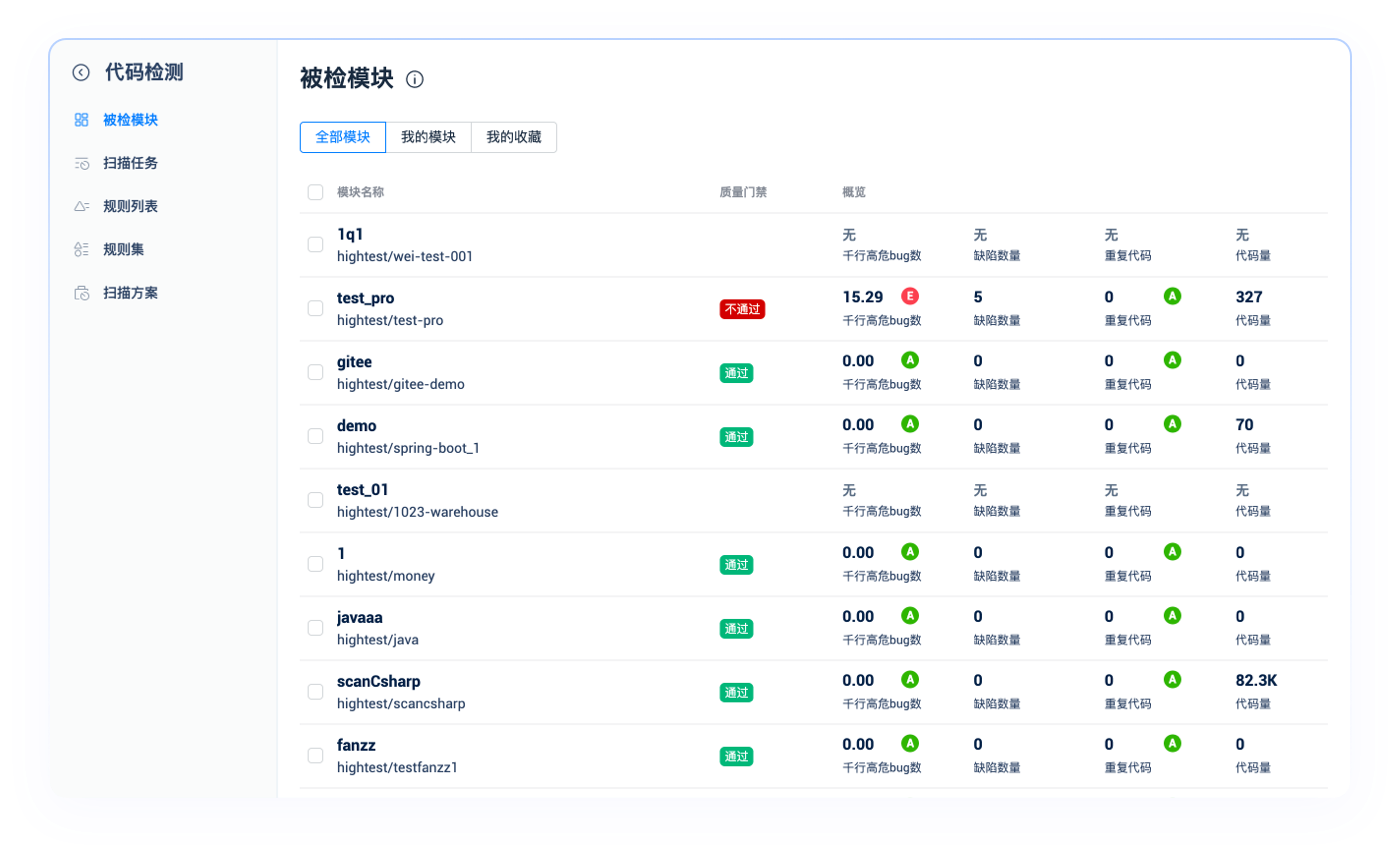The height and width of the screenshot is (858, 1400).
Task: Click the 规则列表 sidebar icon
Action: pos(82,206)
